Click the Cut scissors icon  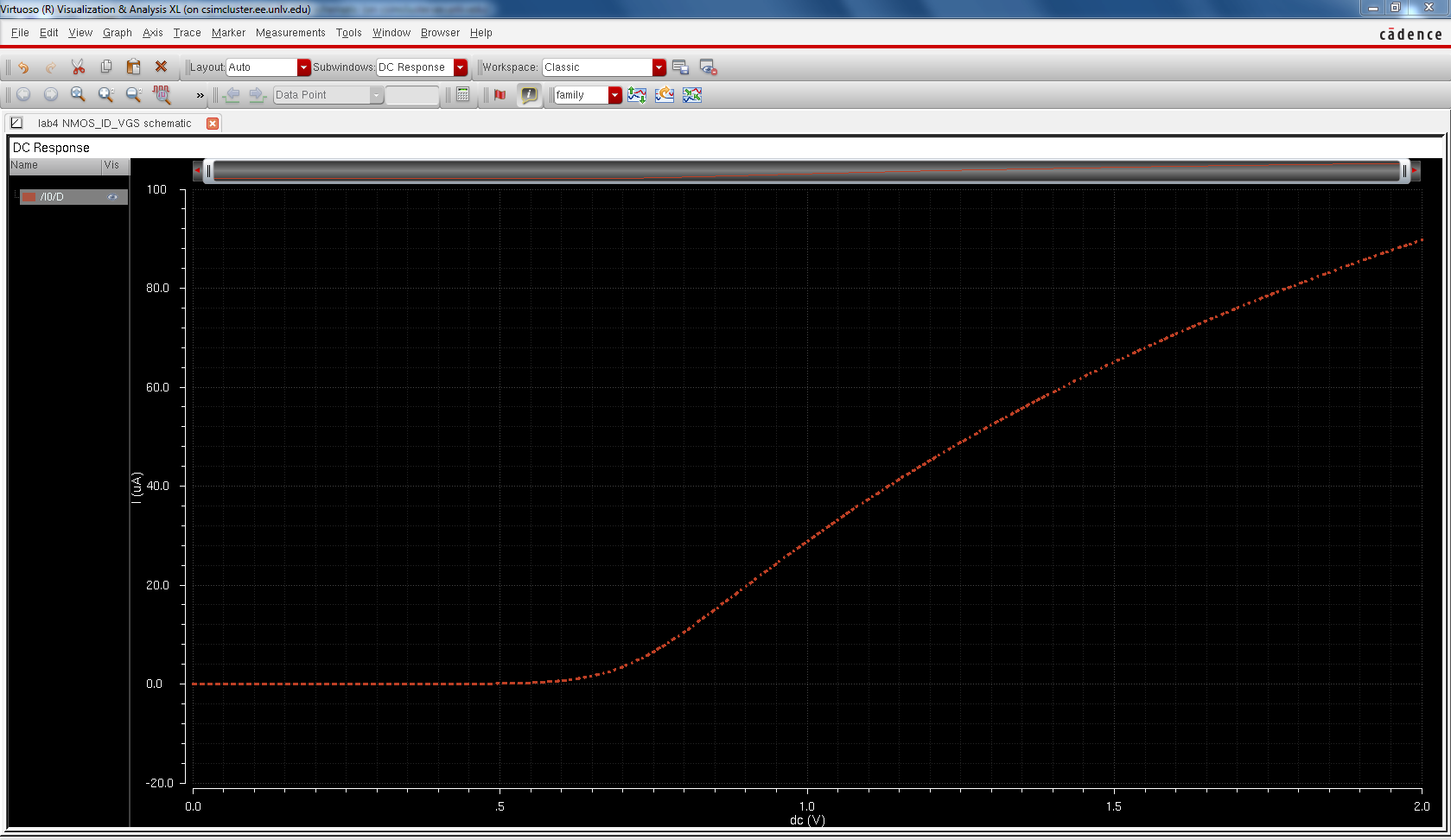(79, 67)
